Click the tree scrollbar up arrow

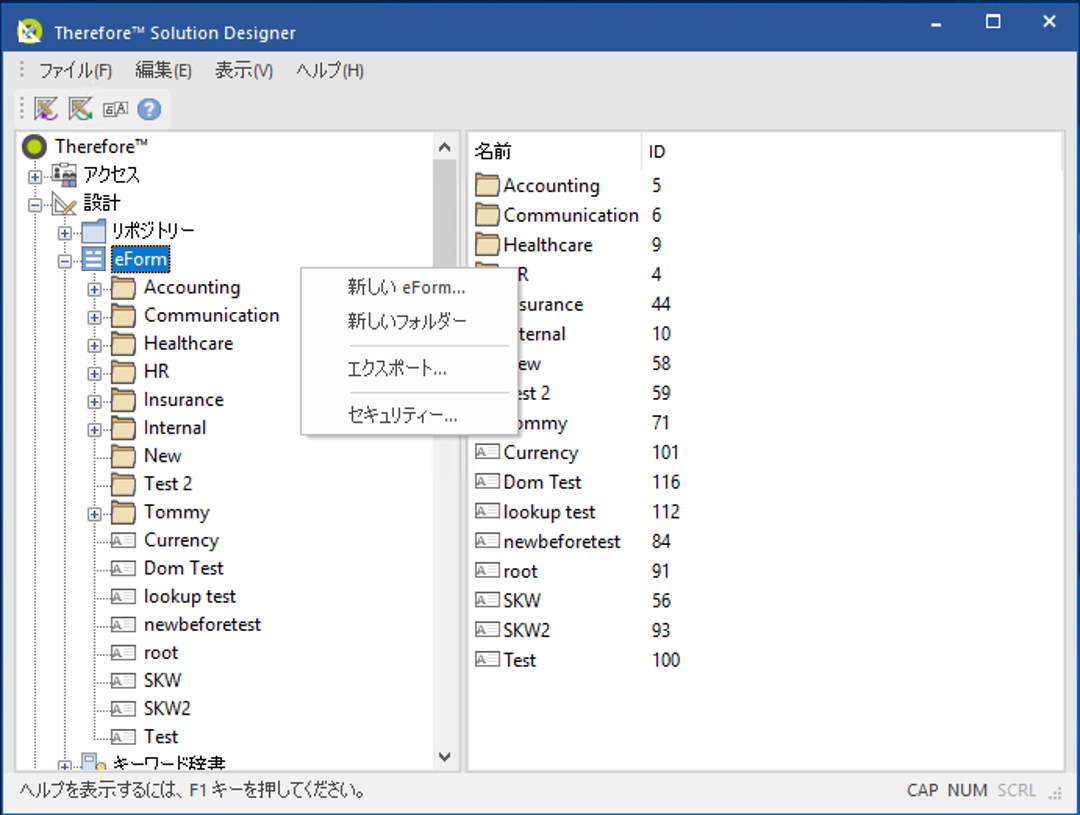pos(445,147)
